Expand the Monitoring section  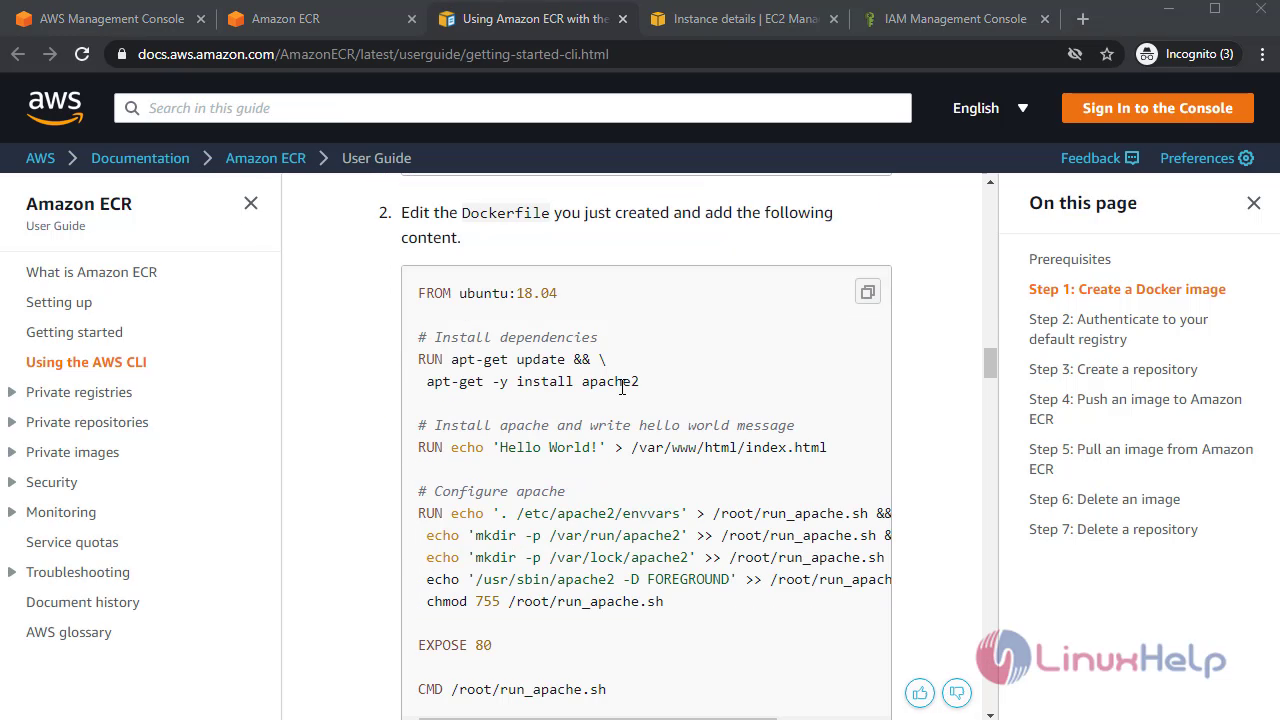pos(12,512)
